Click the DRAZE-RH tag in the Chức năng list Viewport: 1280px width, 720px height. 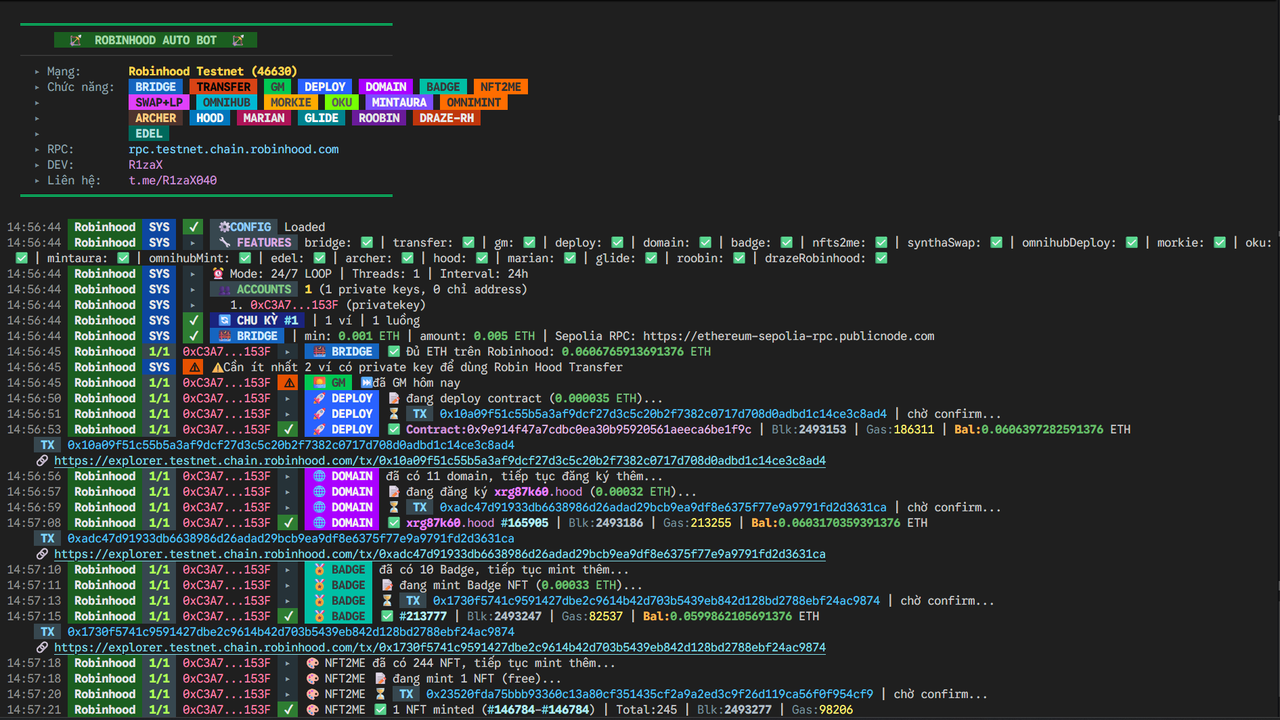(445, 118)
